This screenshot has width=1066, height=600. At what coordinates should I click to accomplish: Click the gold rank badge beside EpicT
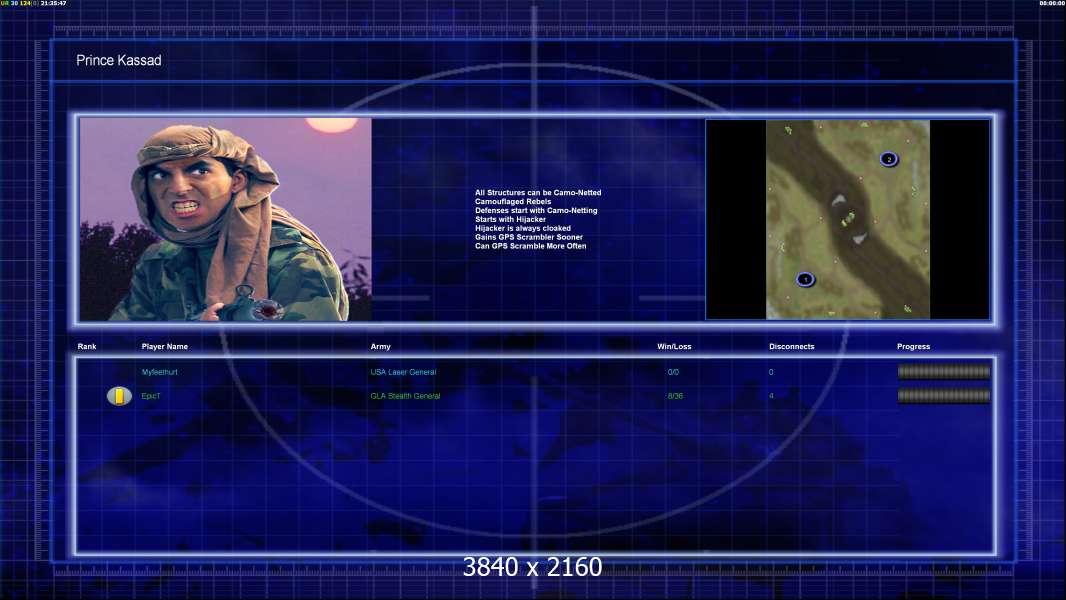pos(119,395)
